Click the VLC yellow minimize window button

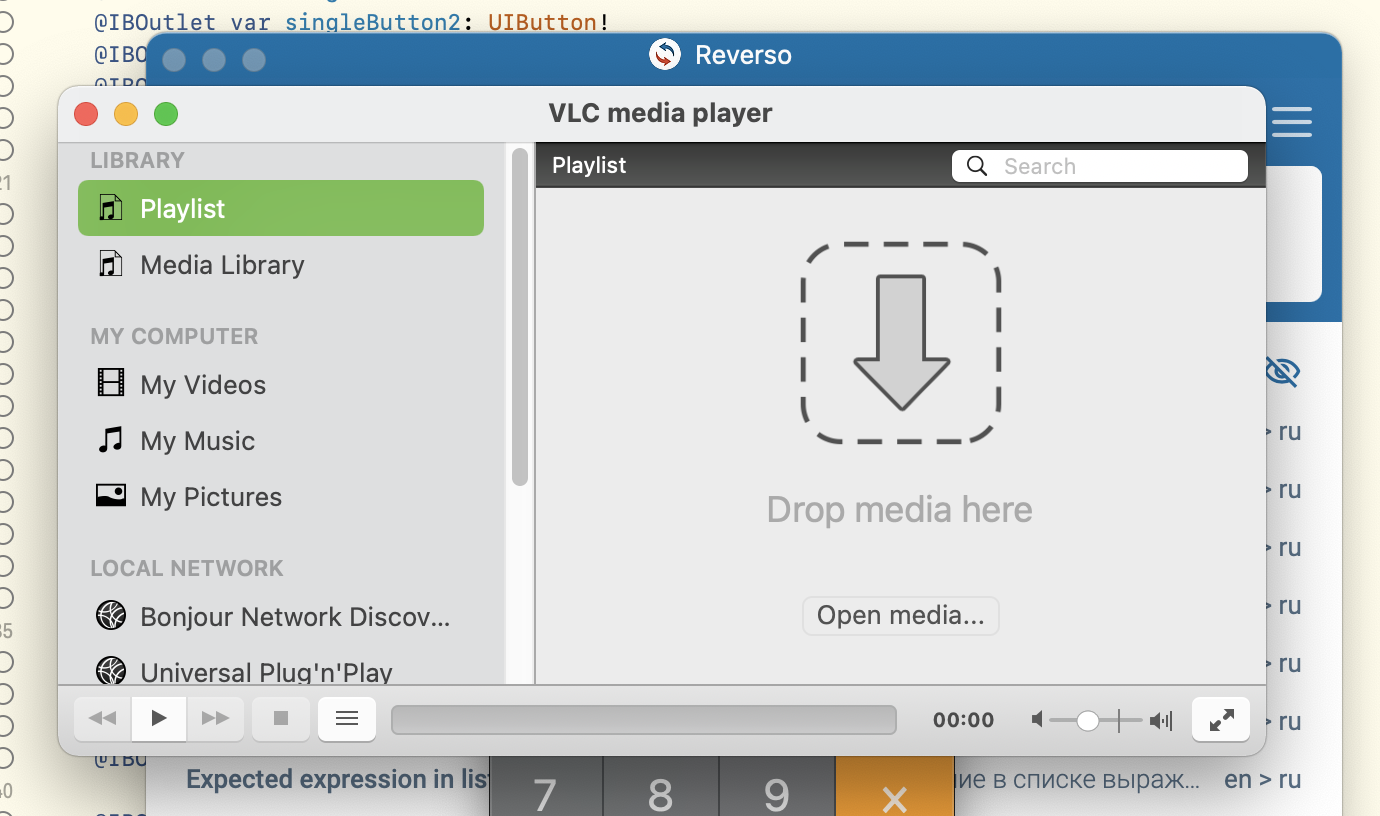[x=126, y=114]
